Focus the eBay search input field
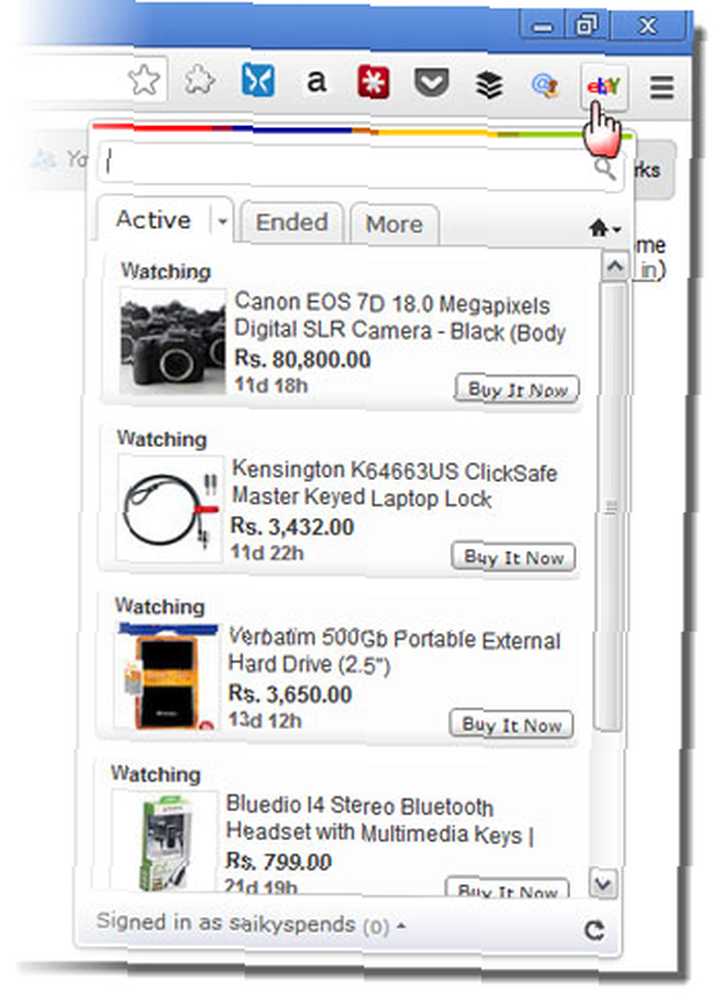The width and height of the screenshot is (720, 1000). [348, 163]
